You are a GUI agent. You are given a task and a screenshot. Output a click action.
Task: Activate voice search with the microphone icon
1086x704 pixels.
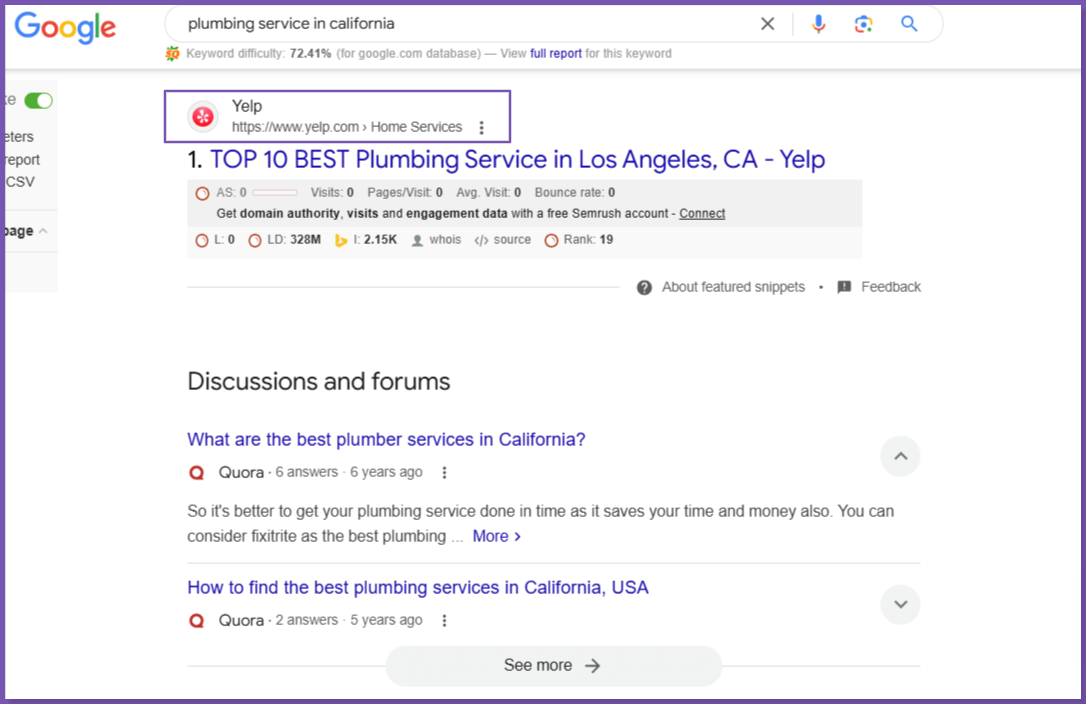(818, 23)
